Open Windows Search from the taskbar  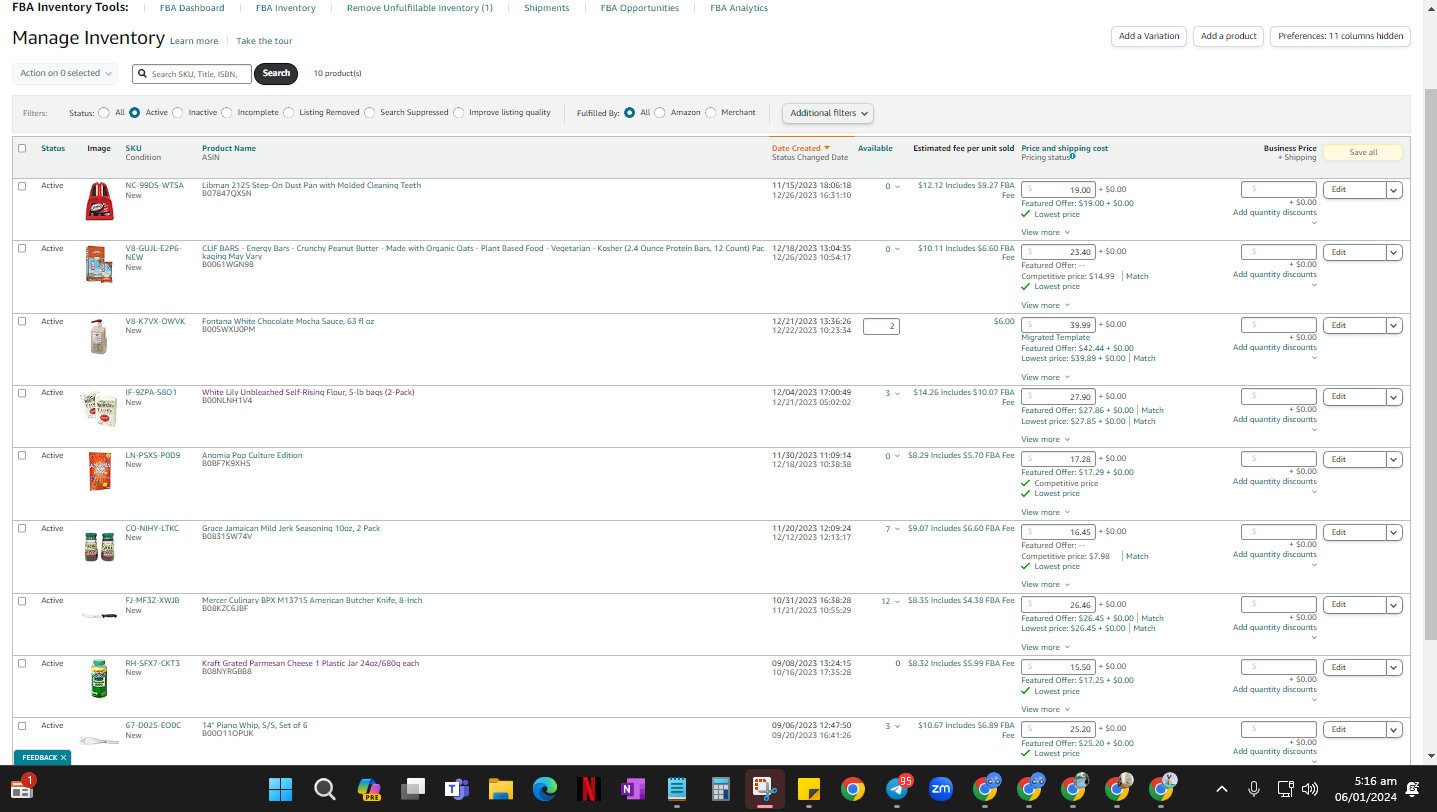324,789
